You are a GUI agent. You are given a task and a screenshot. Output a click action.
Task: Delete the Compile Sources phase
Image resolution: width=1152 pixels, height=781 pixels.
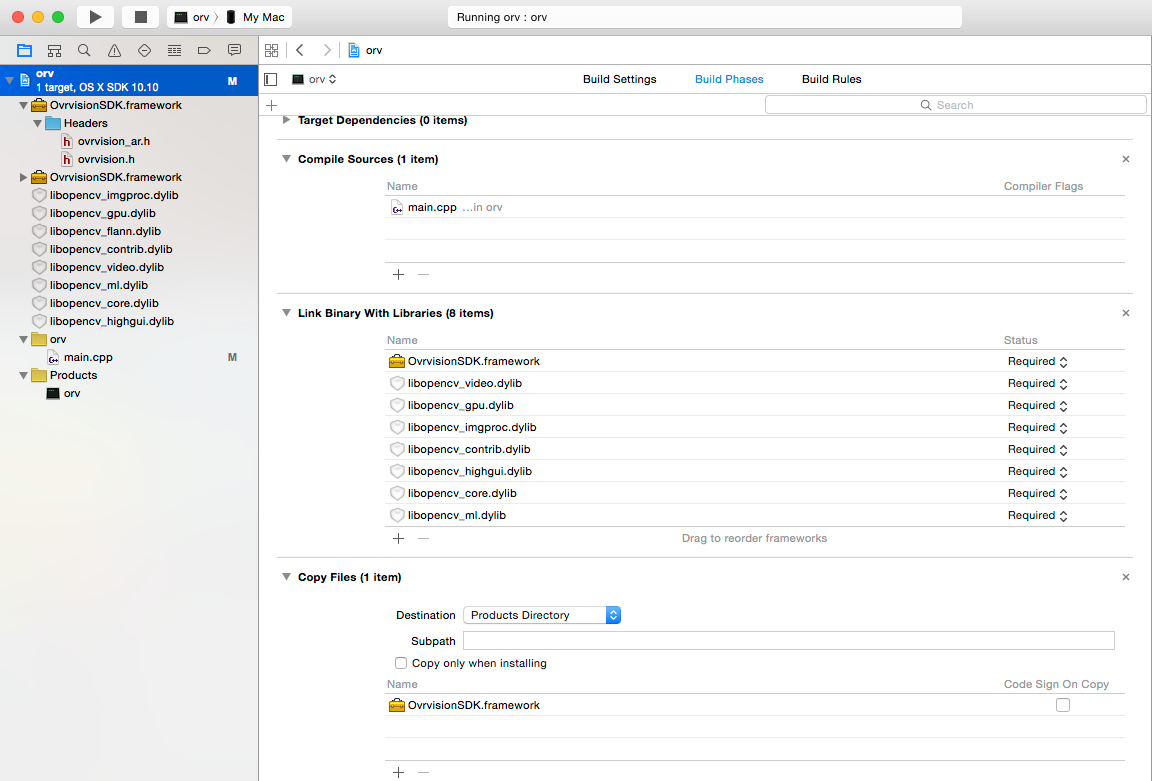click(1126, 159)
